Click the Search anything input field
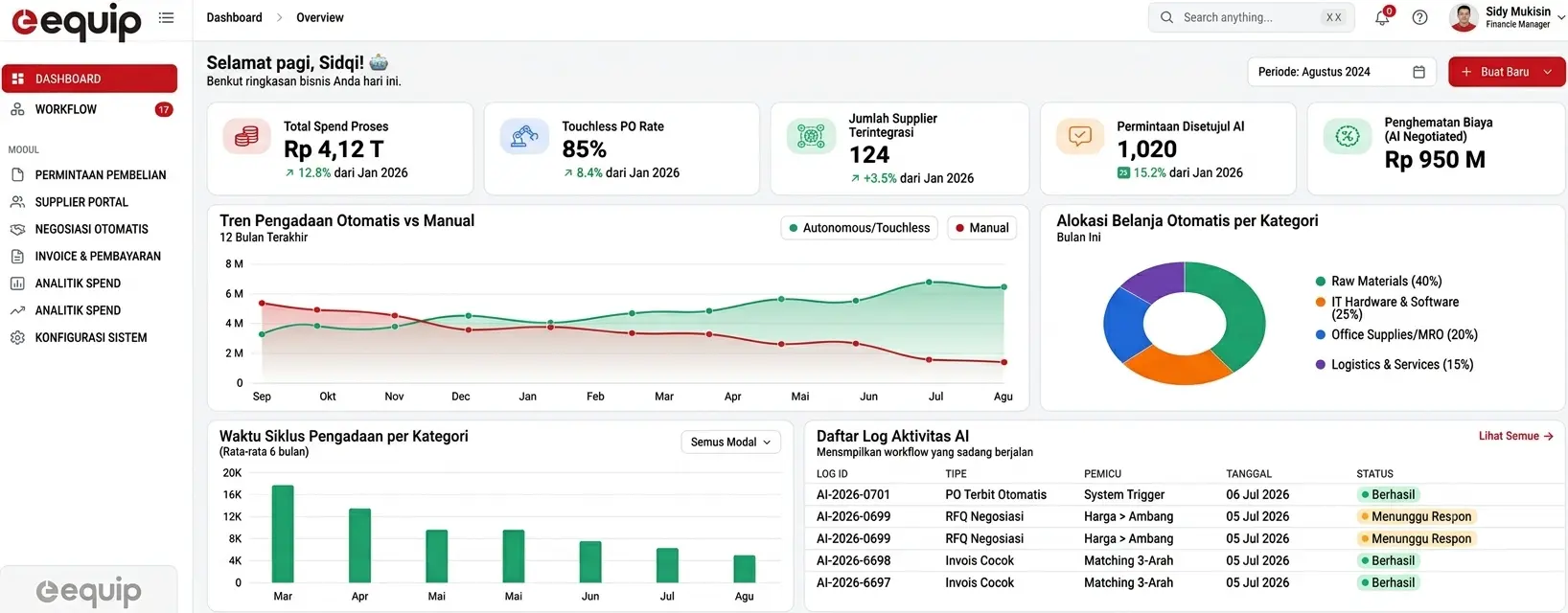Image resolution: width=1568 pixels, height=613 pixels. (1251, 17)
